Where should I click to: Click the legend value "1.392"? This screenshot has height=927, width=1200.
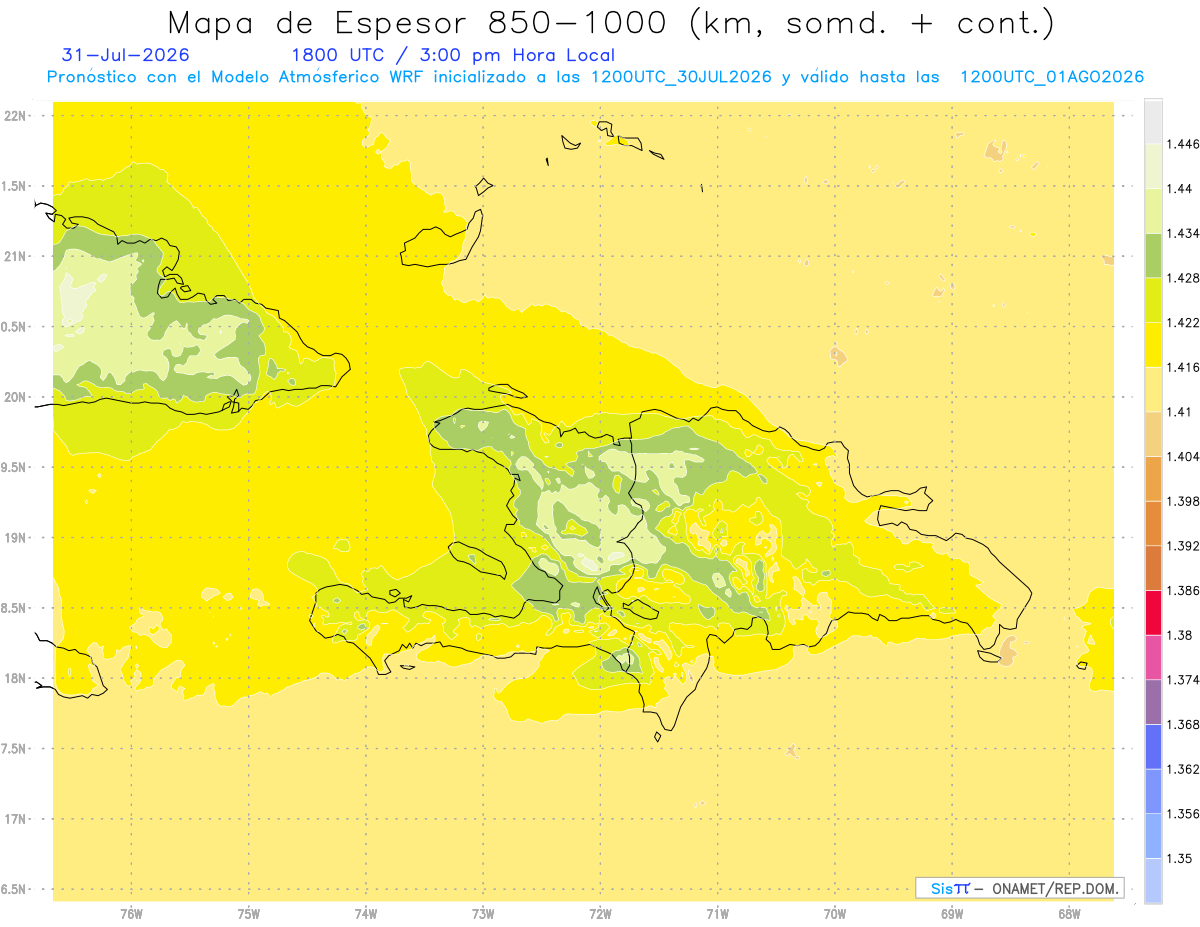click(1184, 546)
